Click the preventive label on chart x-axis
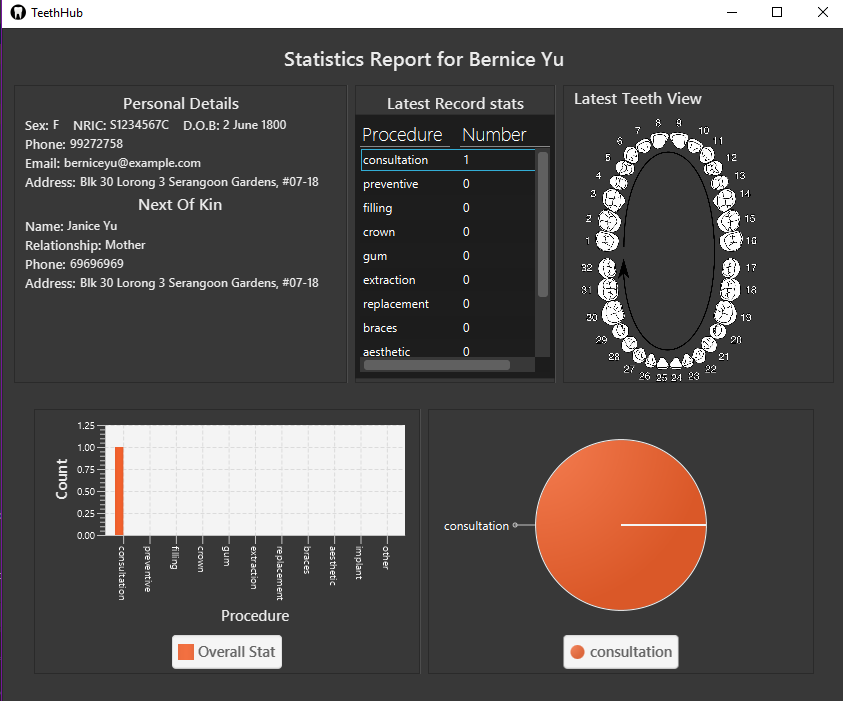This screenshot has height=701, width=843. pyautogui.click(x=147, y=569)
